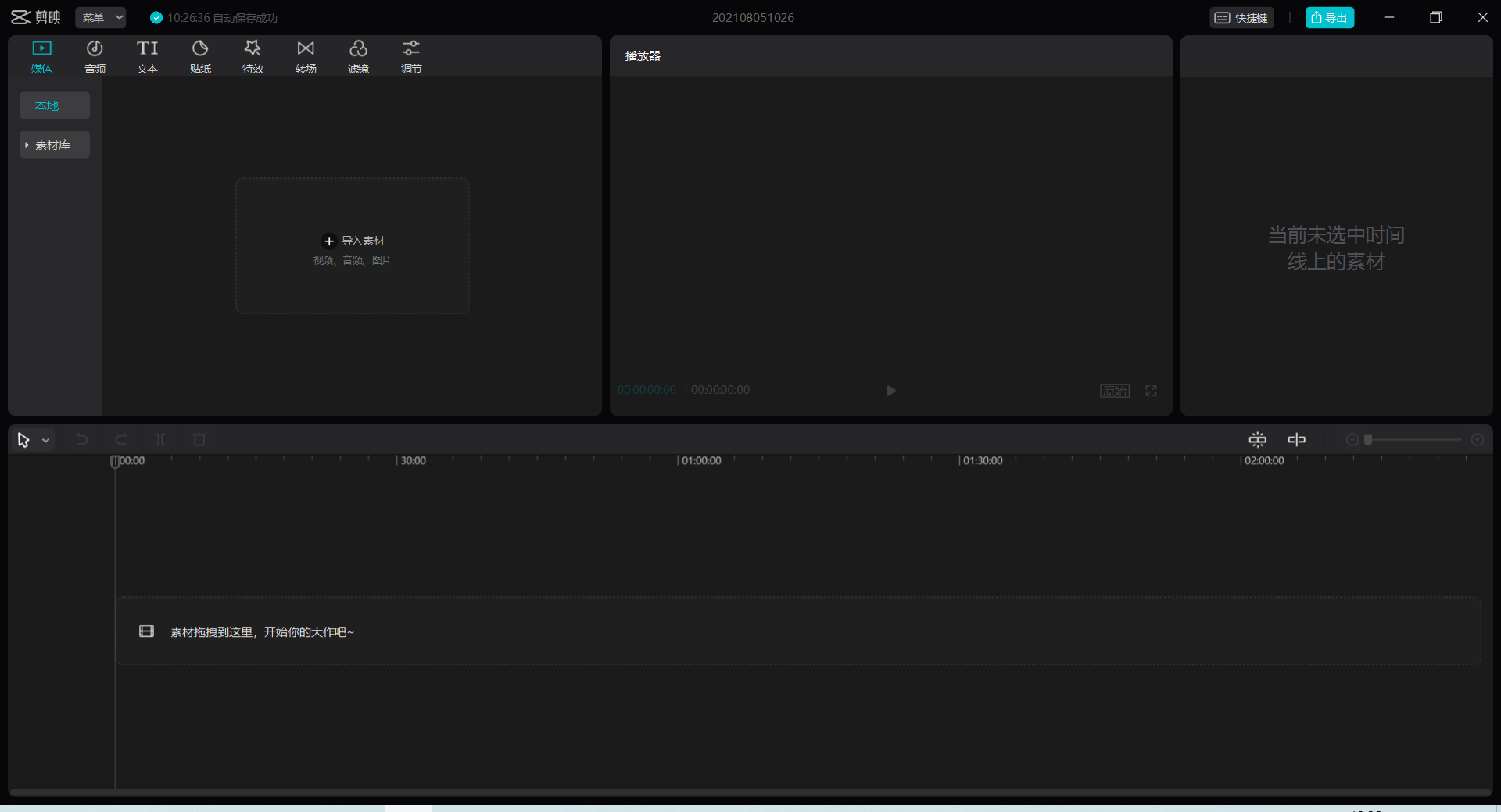Switch to the 媒体 (Media) tab

click(41, 57)
